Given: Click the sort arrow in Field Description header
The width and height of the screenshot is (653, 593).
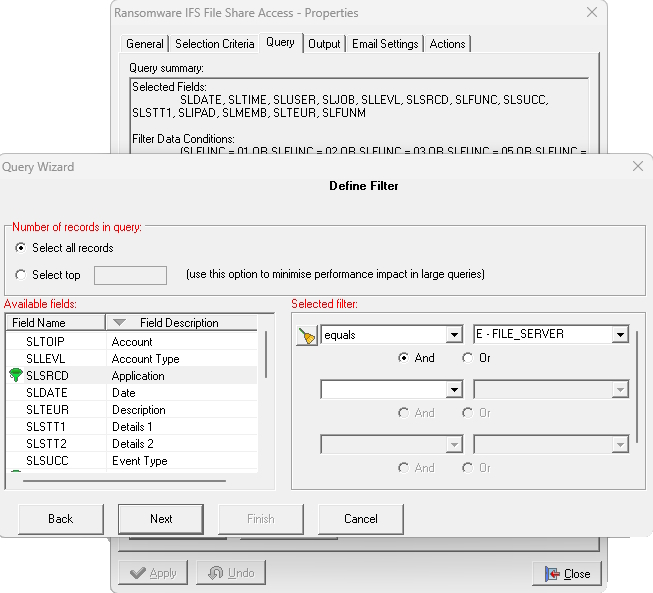Looking at the screenshot, I should click(120, 323).
